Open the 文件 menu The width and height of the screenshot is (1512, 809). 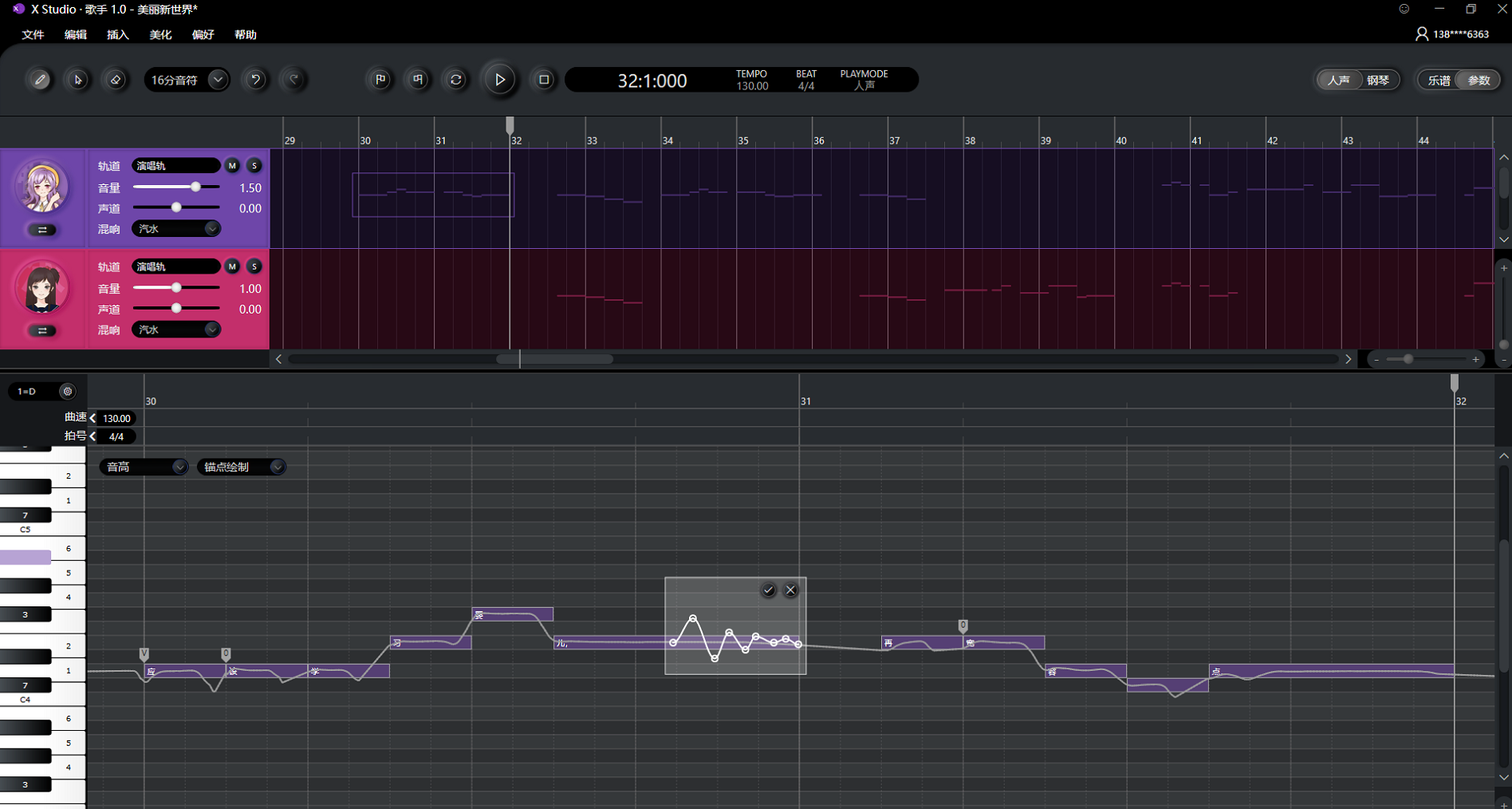pos(33,34)
